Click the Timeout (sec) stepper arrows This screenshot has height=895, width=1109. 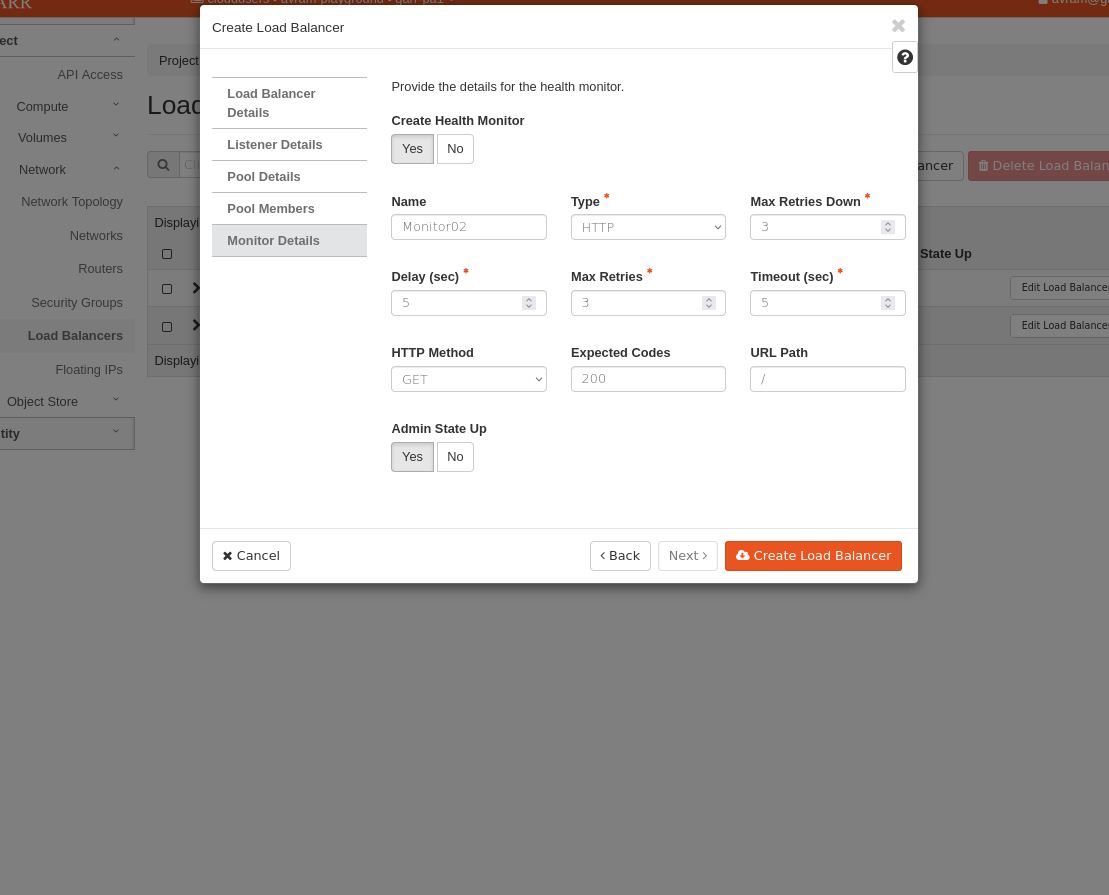click(887, 303)
